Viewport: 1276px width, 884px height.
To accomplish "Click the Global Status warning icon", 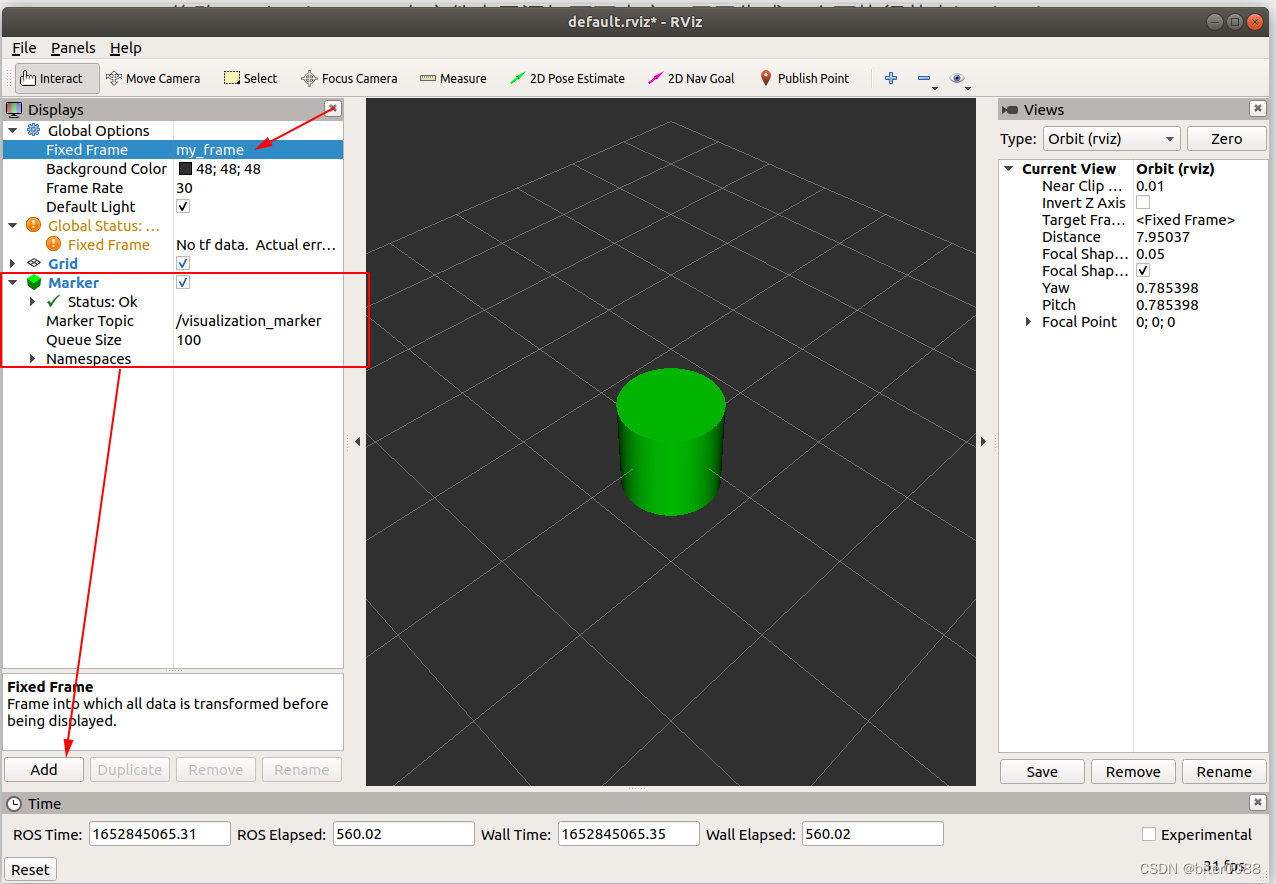I will (x=34, y=225).
